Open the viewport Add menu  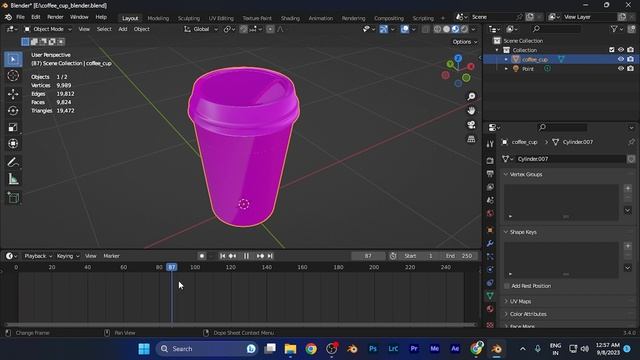click(x=122, y=29)
